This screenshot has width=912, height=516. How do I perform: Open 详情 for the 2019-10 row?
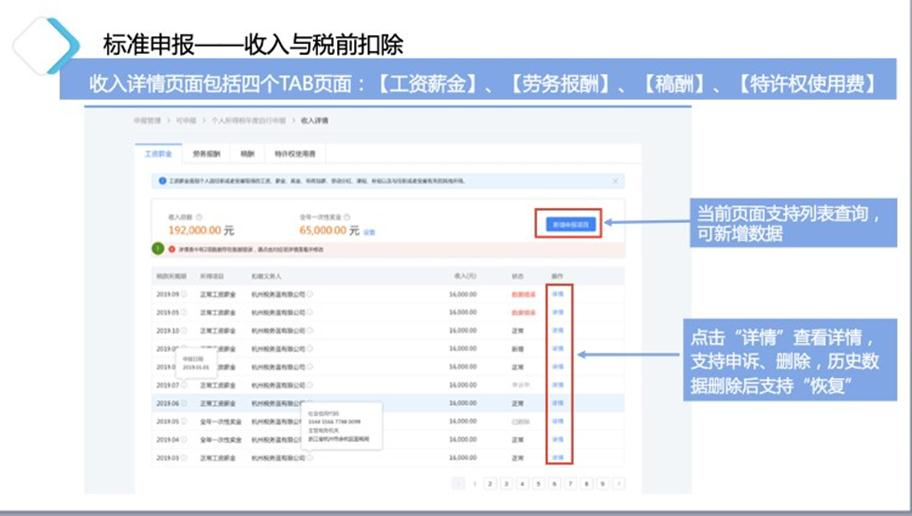[558, 330]
